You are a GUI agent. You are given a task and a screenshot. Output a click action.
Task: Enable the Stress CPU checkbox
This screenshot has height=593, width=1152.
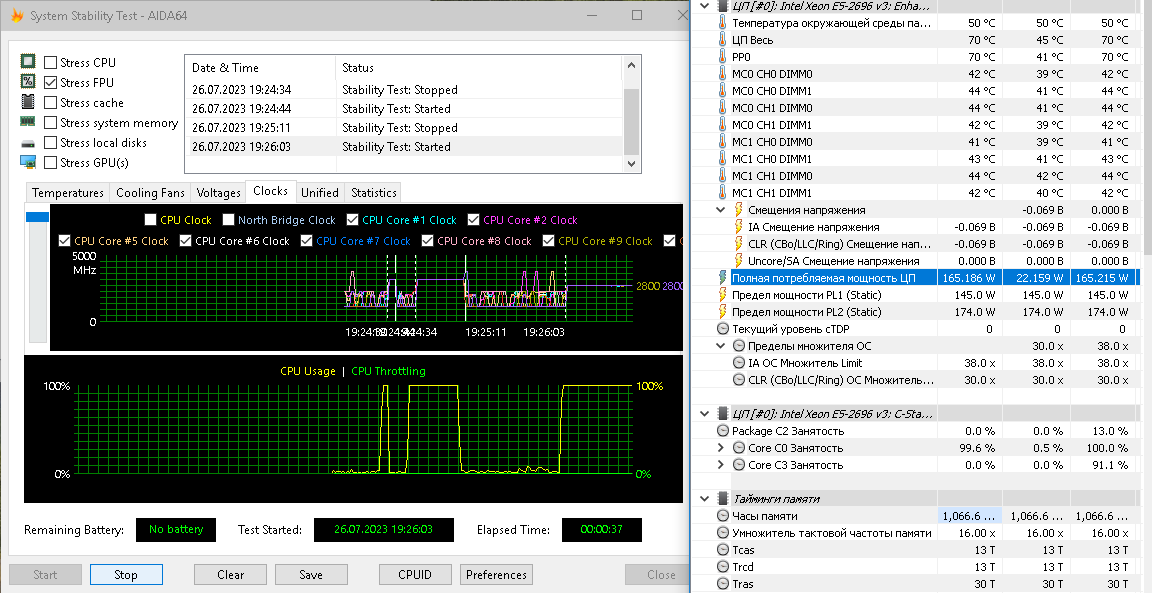(x=51, y=63)
